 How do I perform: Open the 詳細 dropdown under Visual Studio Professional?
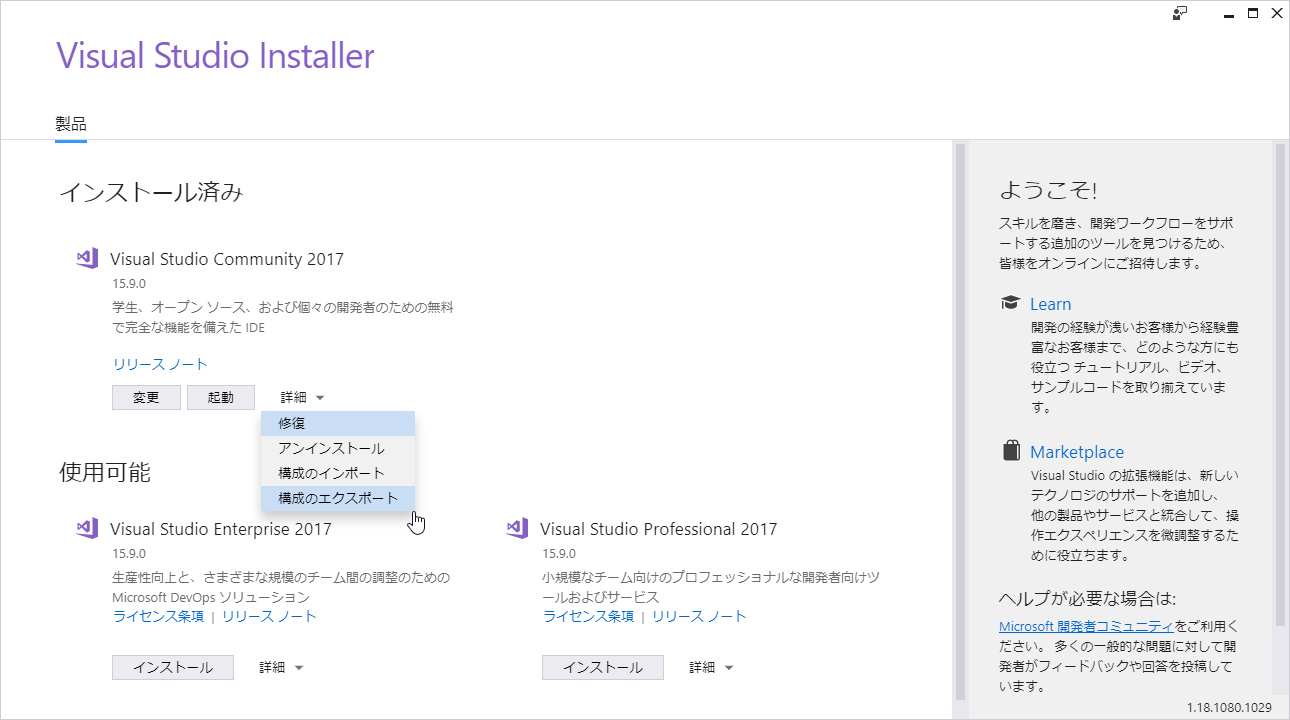tap(710, 666)
